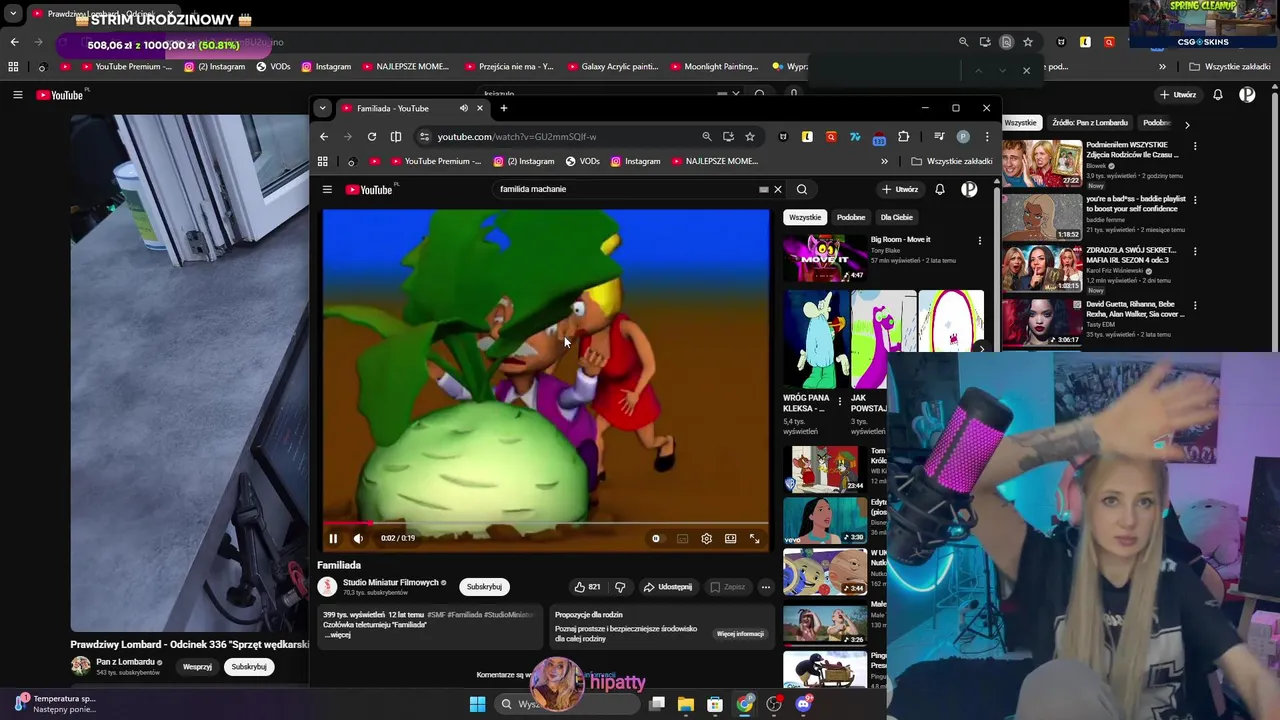Viewport: 1280px width, 720px height.
Task: Open video player settings gear
Action: coord(706,538)
